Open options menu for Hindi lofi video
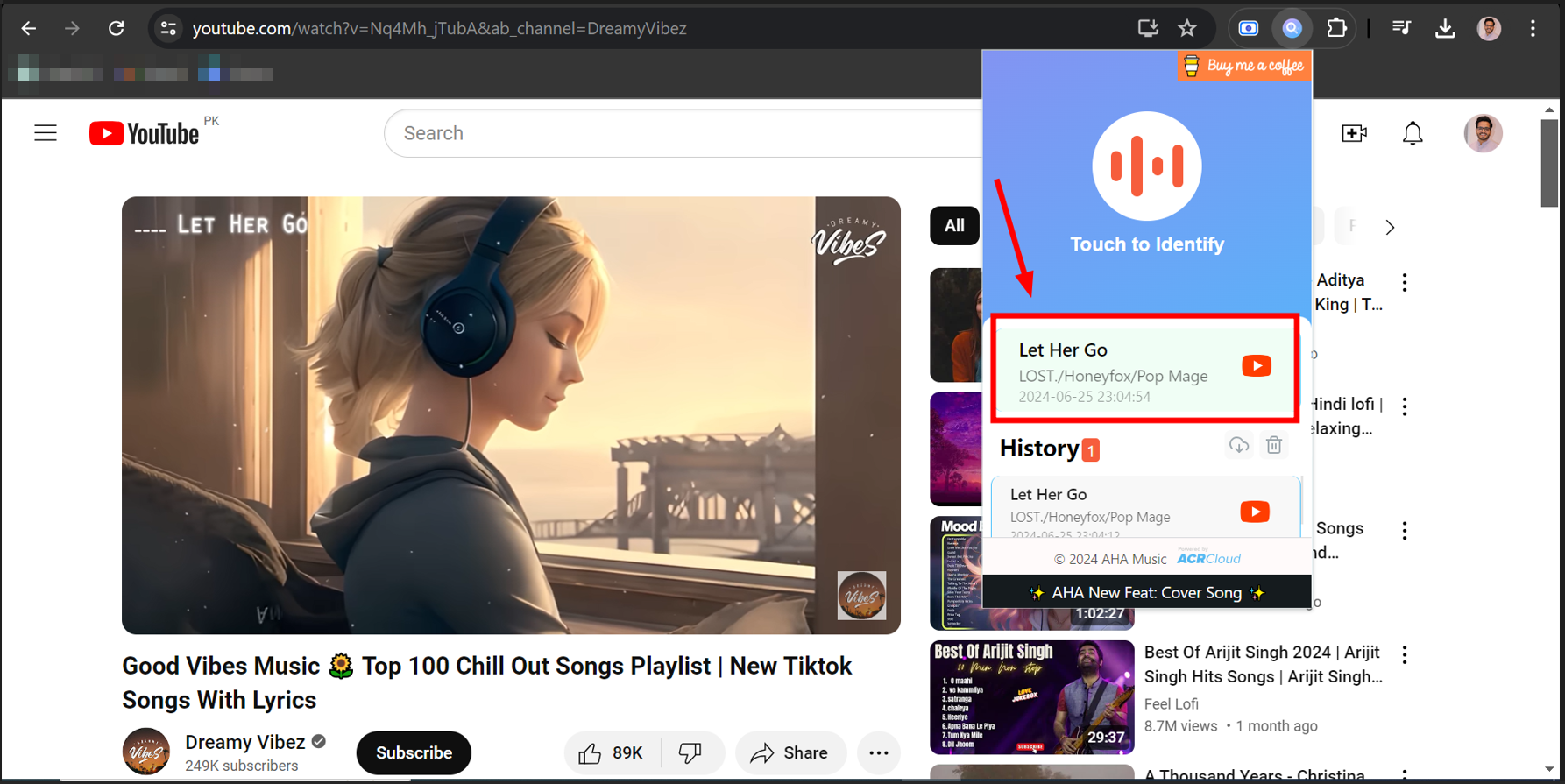This screenshot has height=784, width=1565. [x=1405, y=406]
